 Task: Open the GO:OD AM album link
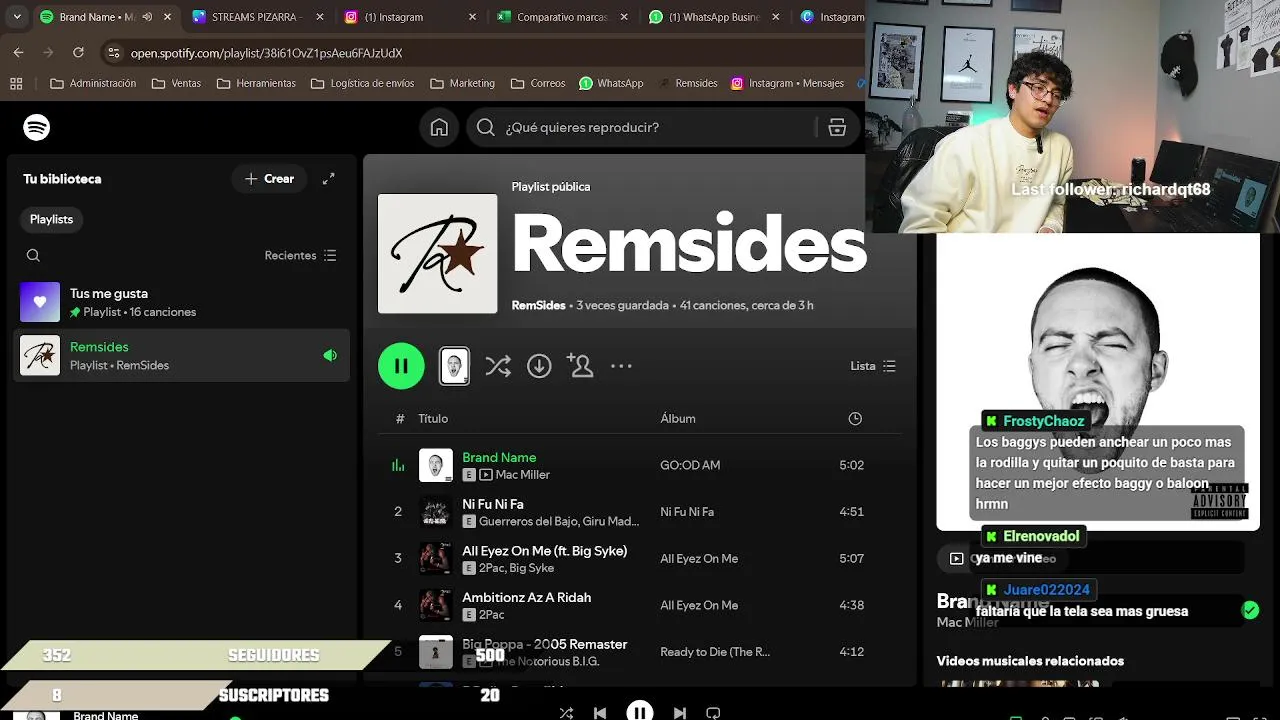click(x=690, y=465)
